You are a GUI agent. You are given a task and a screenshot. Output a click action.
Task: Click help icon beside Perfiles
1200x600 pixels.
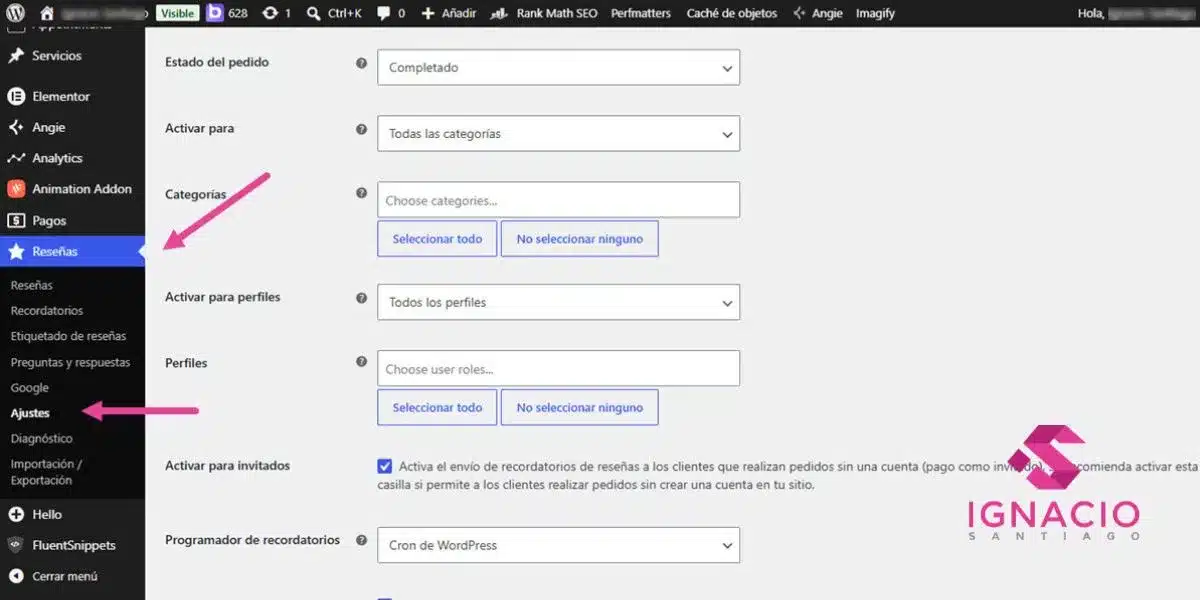pyautogui.click(x=362, y=363)
